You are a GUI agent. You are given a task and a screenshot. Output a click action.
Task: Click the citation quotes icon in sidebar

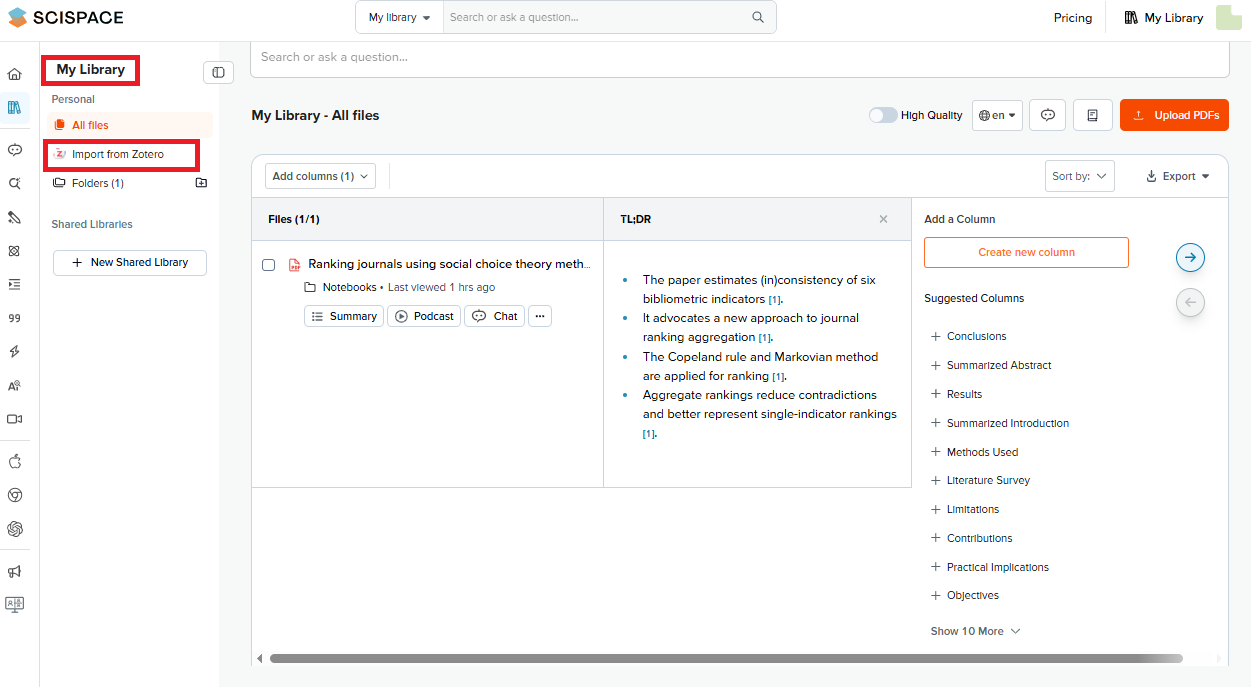click(x=14, y=318)
